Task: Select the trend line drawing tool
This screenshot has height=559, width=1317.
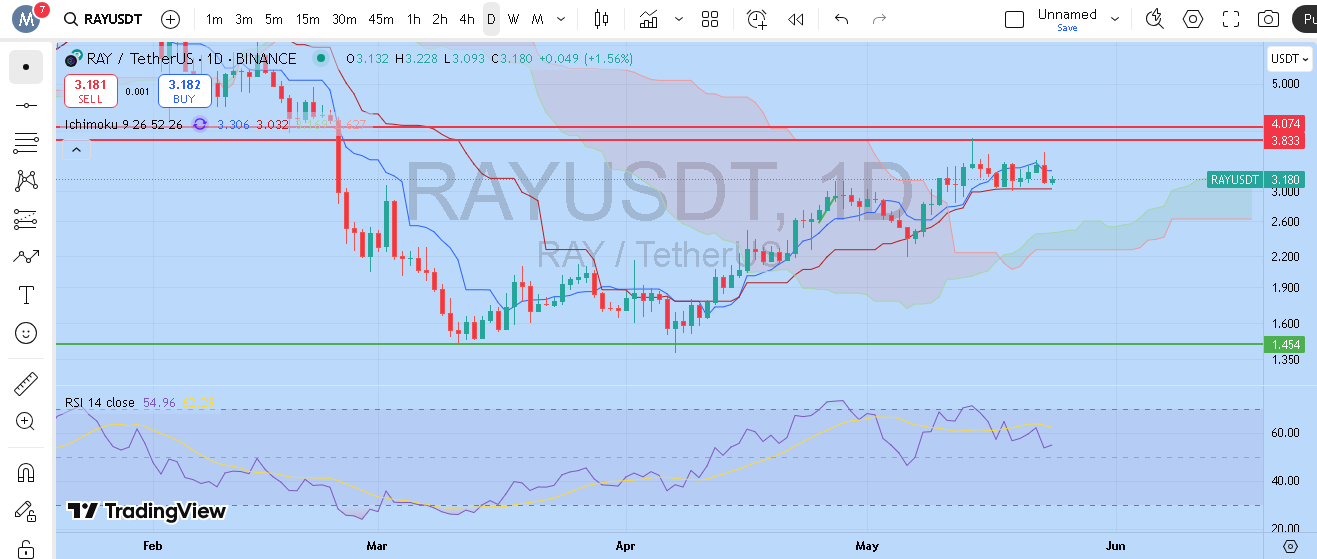Action: pos(26,105)
